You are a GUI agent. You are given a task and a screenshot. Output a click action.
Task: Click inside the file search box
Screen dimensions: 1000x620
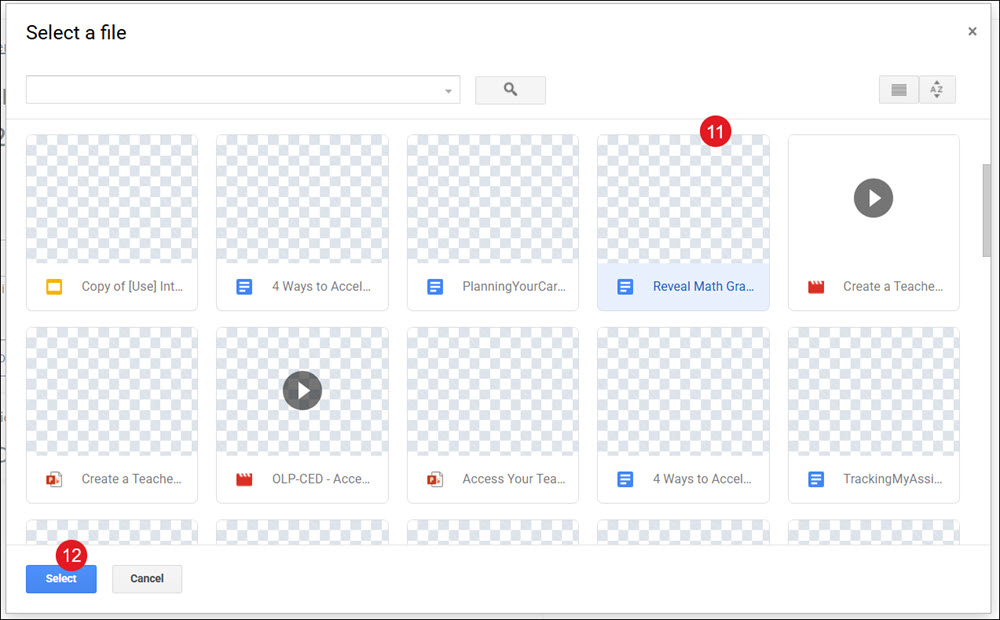[234, 90]
